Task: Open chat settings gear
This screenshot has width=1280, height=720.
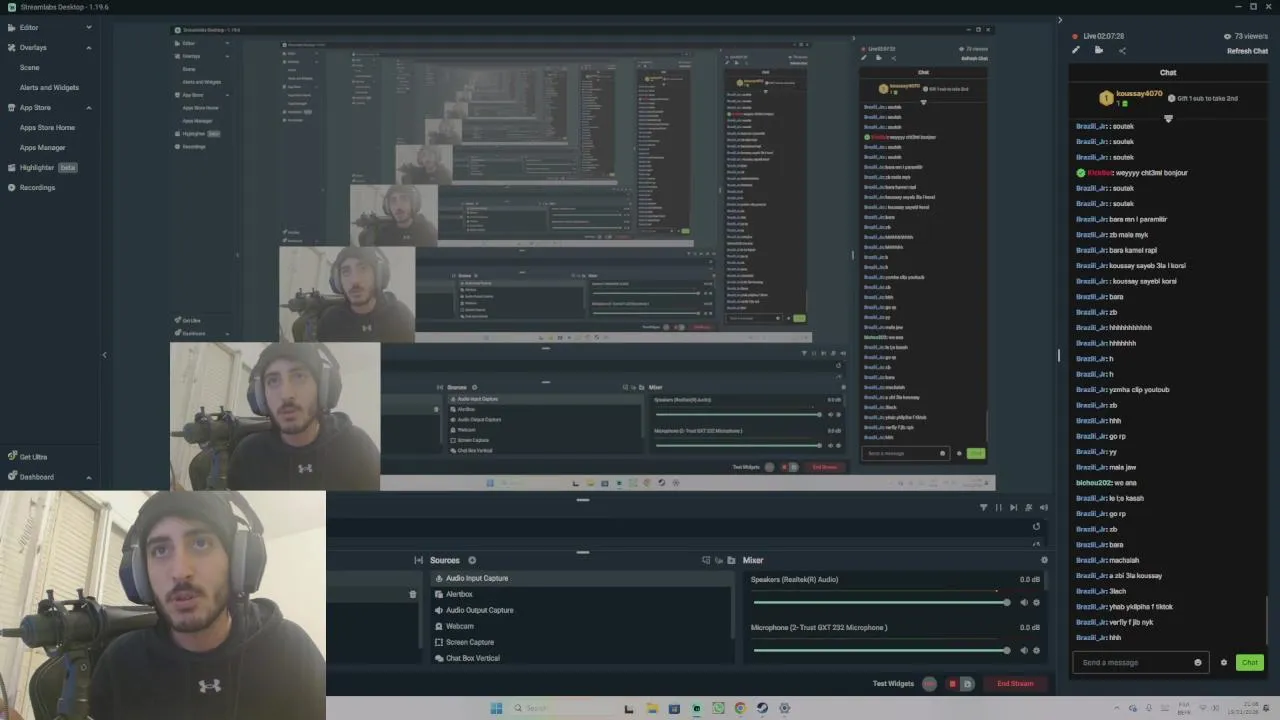Action: tap(1223, 662)
